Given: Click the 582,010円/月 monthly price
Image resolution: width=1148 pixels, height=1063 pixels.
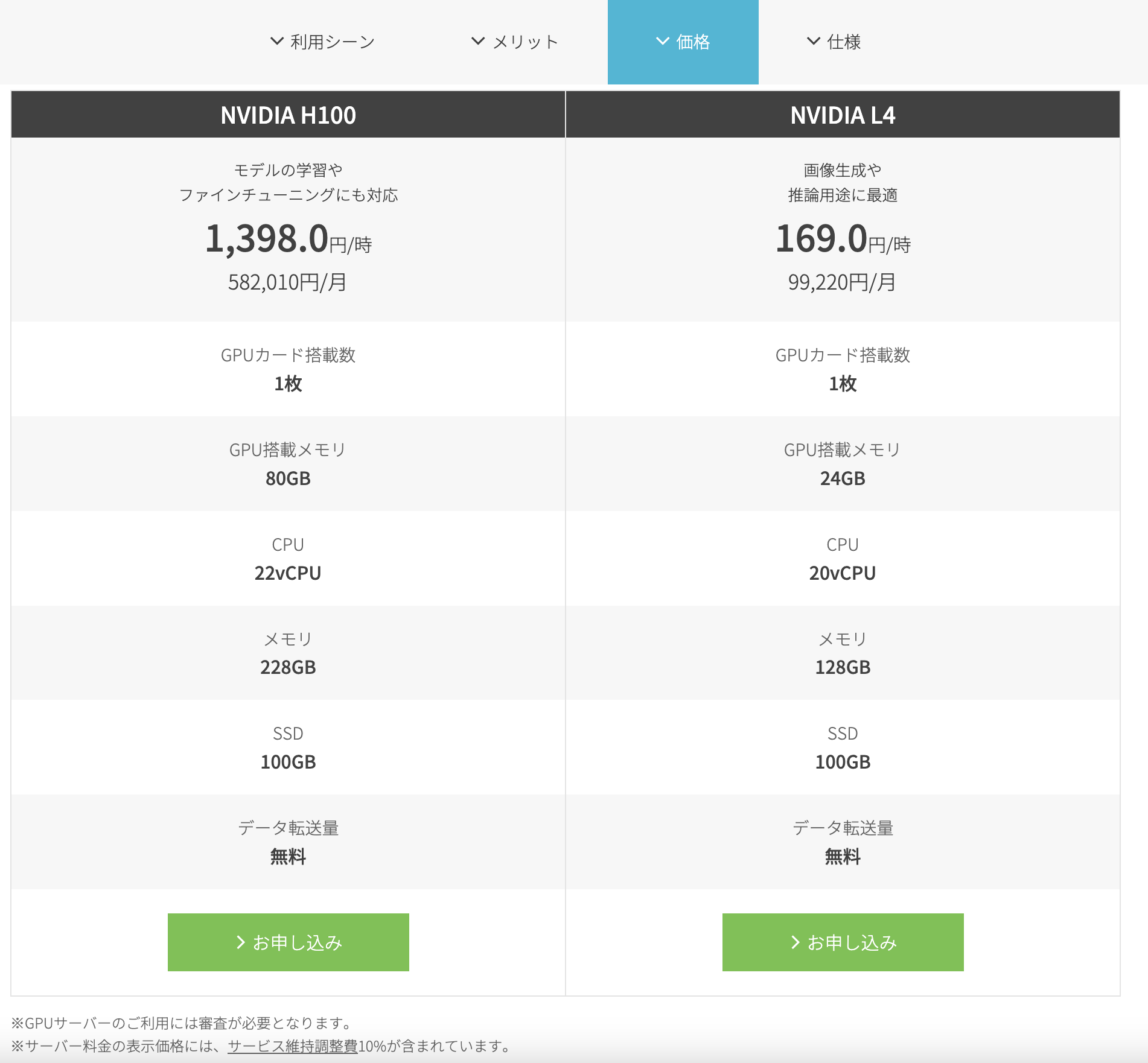Looking at the screenshot, I should tap(287, 282).
